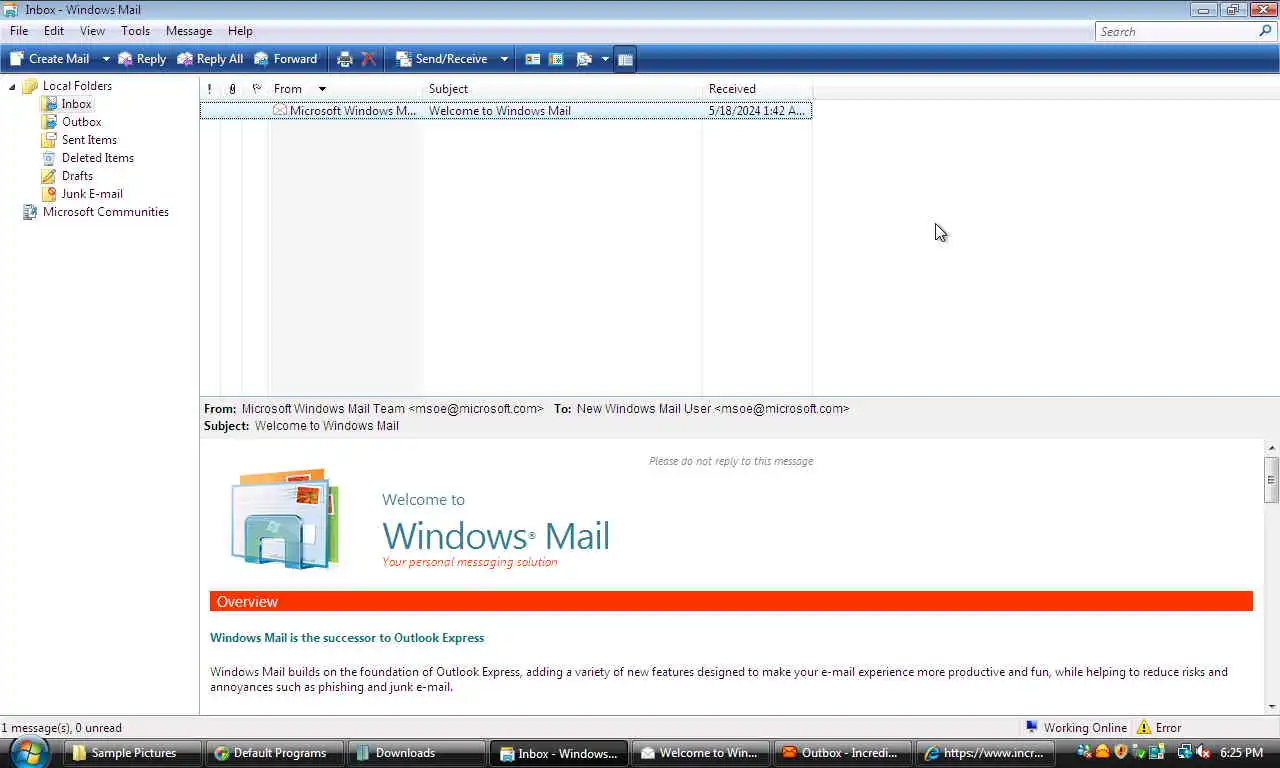
Task: Click the '1 message(s), 0 unread' status text
Action: (x=62, y=728)
